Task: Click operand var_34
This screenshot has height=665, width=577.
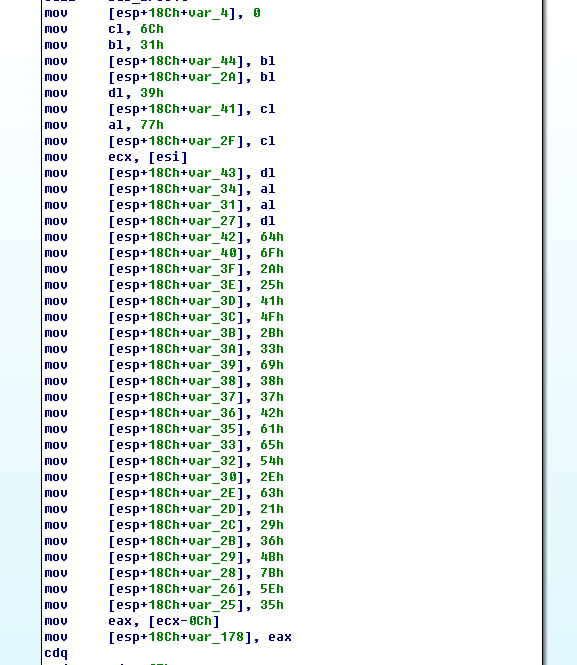Action: (x=213, y=189)
